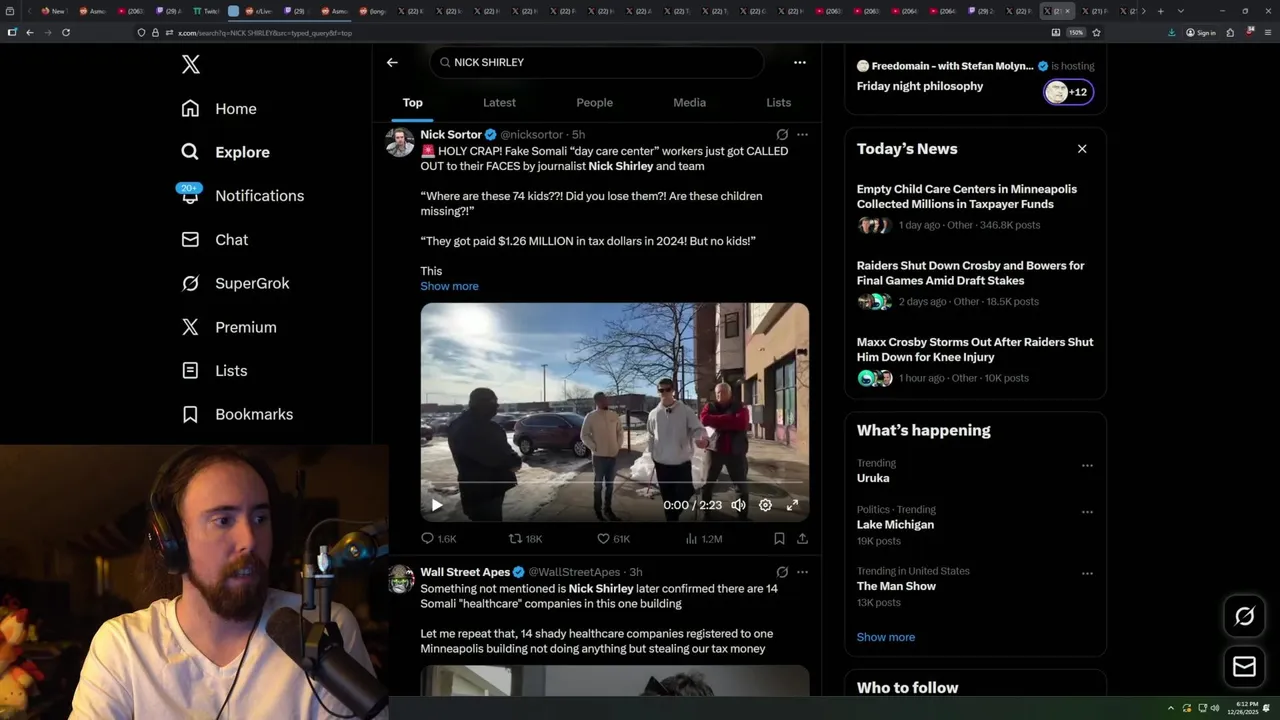
Task: Bookmark this page with the star icon
Action: 1096,32
